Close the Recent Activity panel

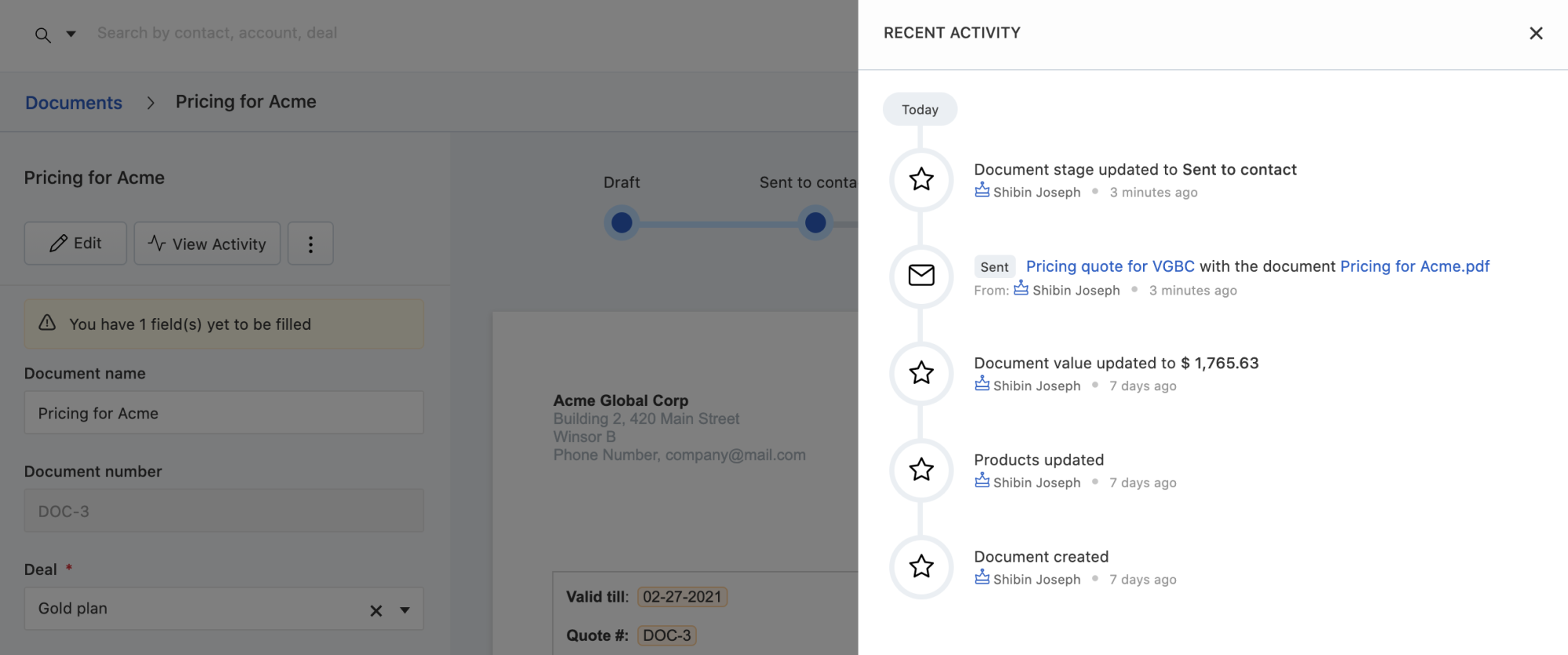tap(1536, 33)
